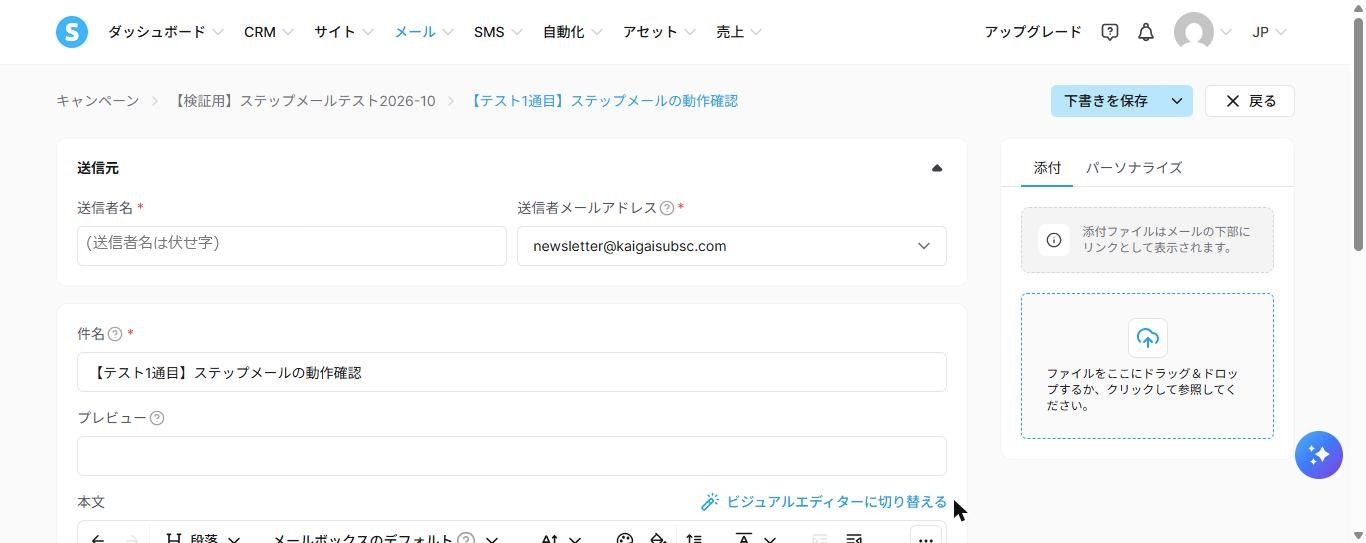Click the user avatar picture

(1194, 32)
